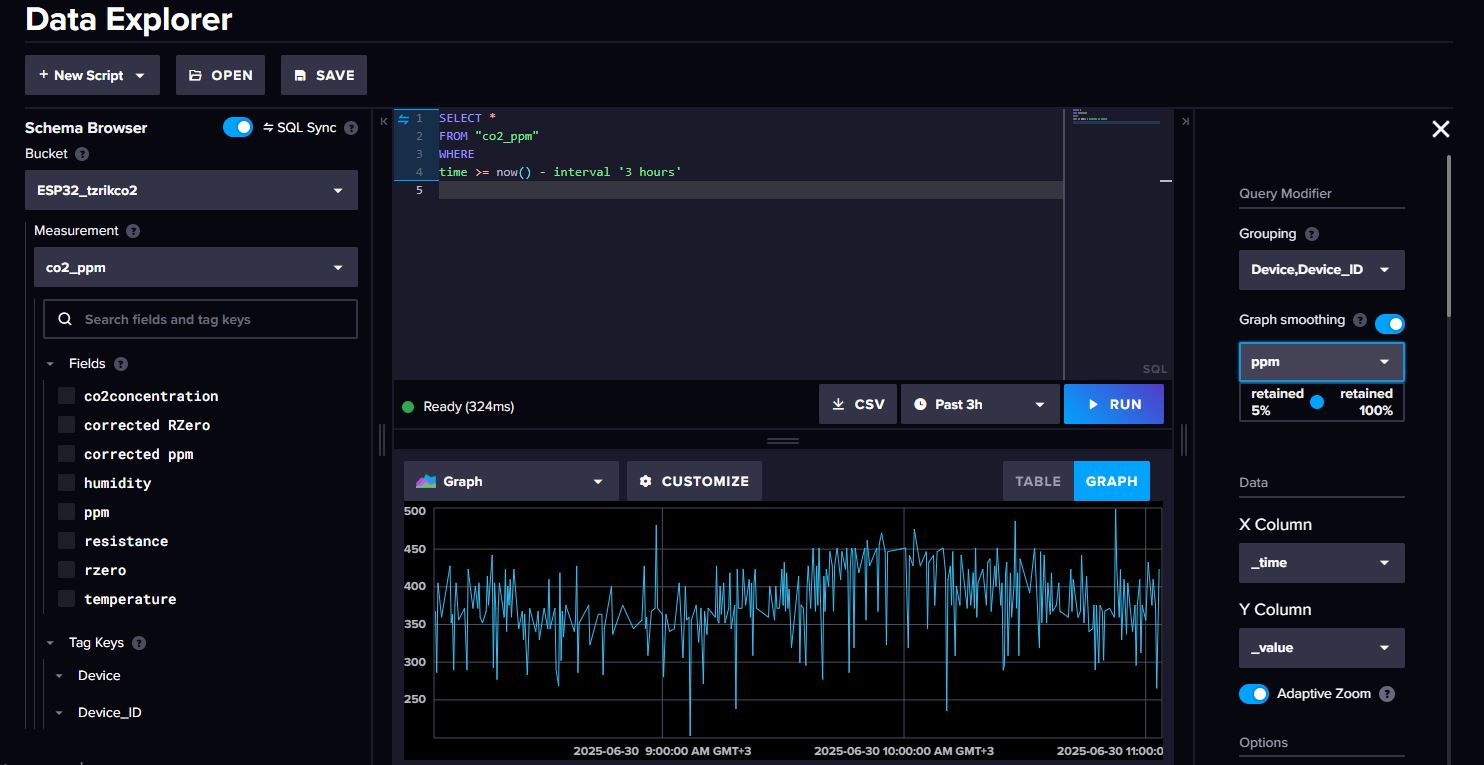Image resolution: width=1484 pixels, height=765 pixels.
Task: Switch to the TABLE view tab
Action: (1037, 481)
